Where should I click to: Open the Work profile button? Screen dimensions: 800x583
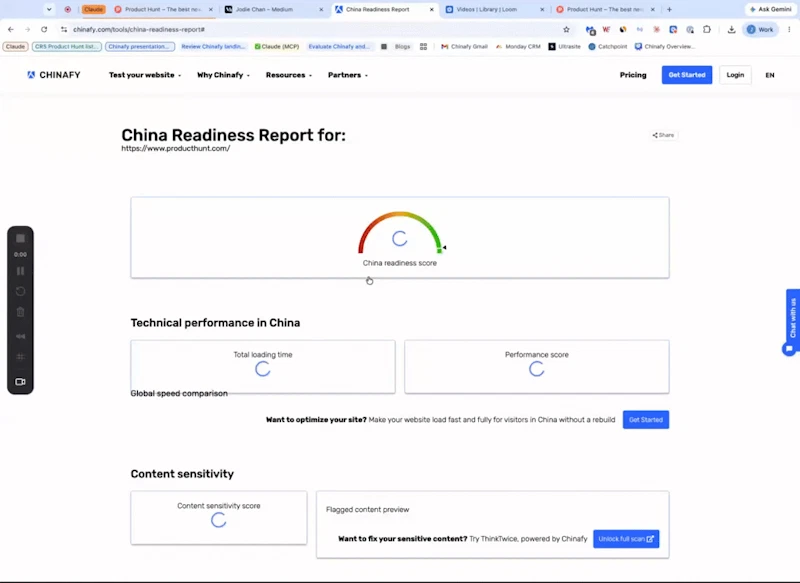click(x=760, y=30)
